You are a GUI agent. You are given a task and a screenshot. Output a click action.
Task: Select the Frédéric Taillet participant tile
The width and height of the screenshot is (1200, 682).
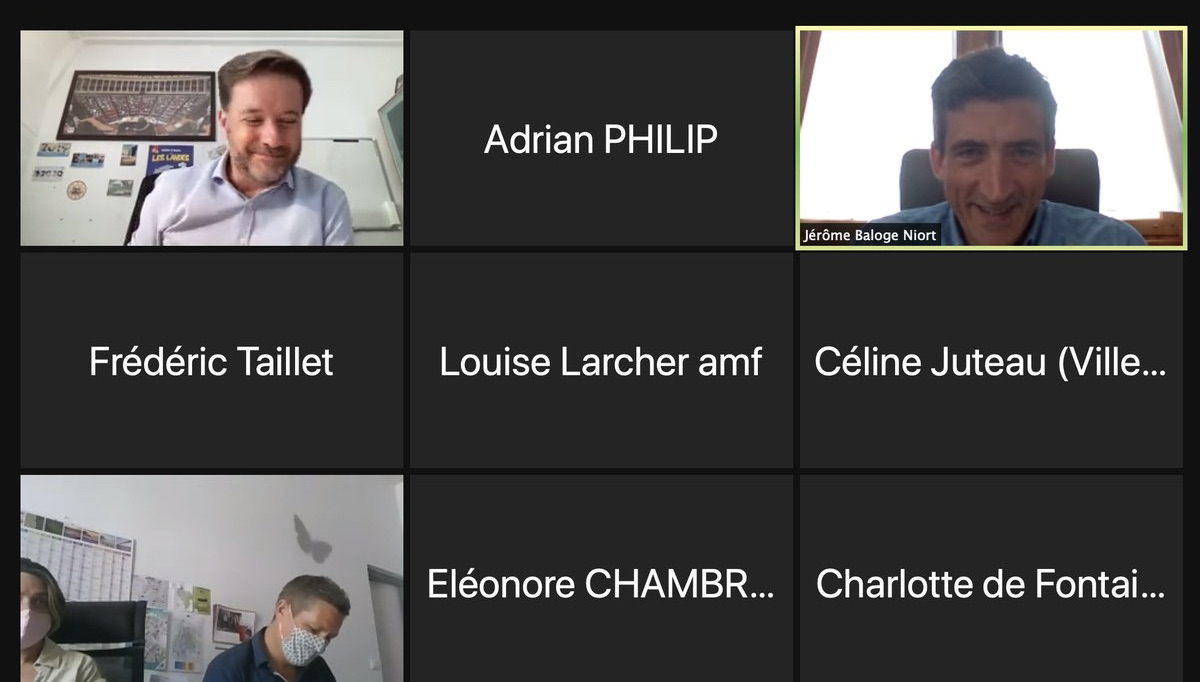point(212,361)
